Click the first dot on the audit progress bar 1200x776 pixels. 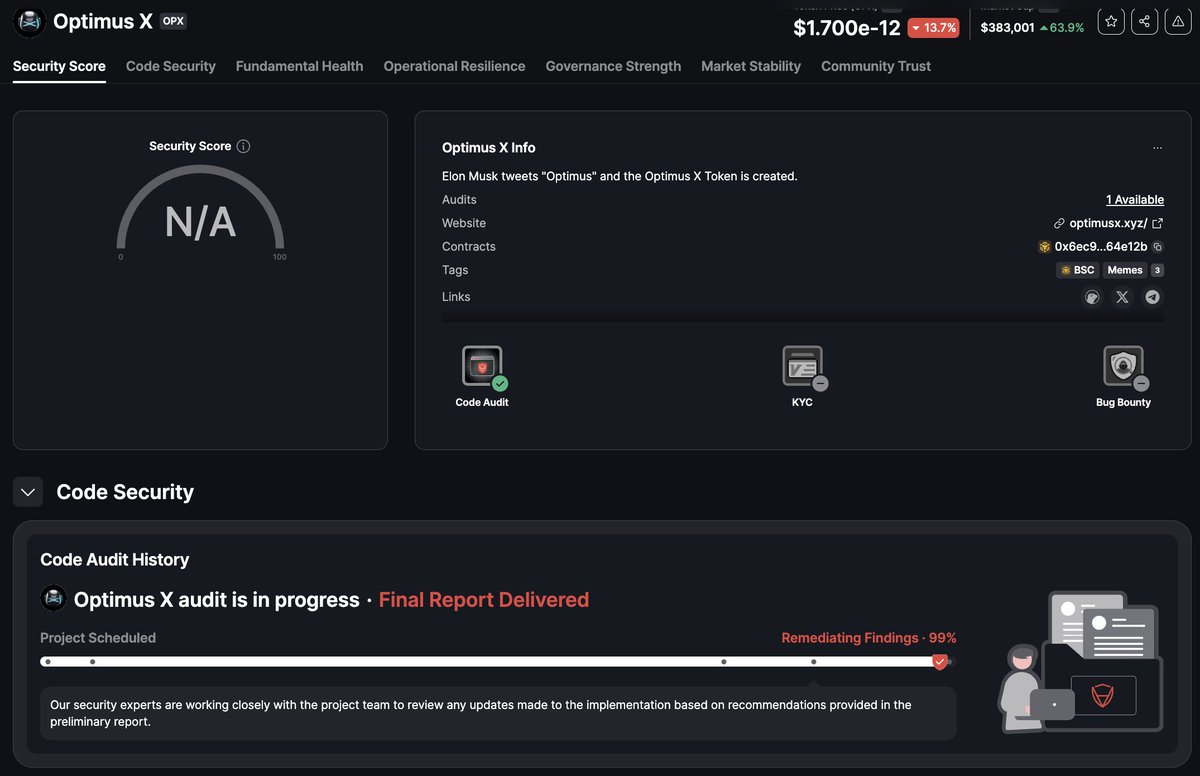coord(48,662)
